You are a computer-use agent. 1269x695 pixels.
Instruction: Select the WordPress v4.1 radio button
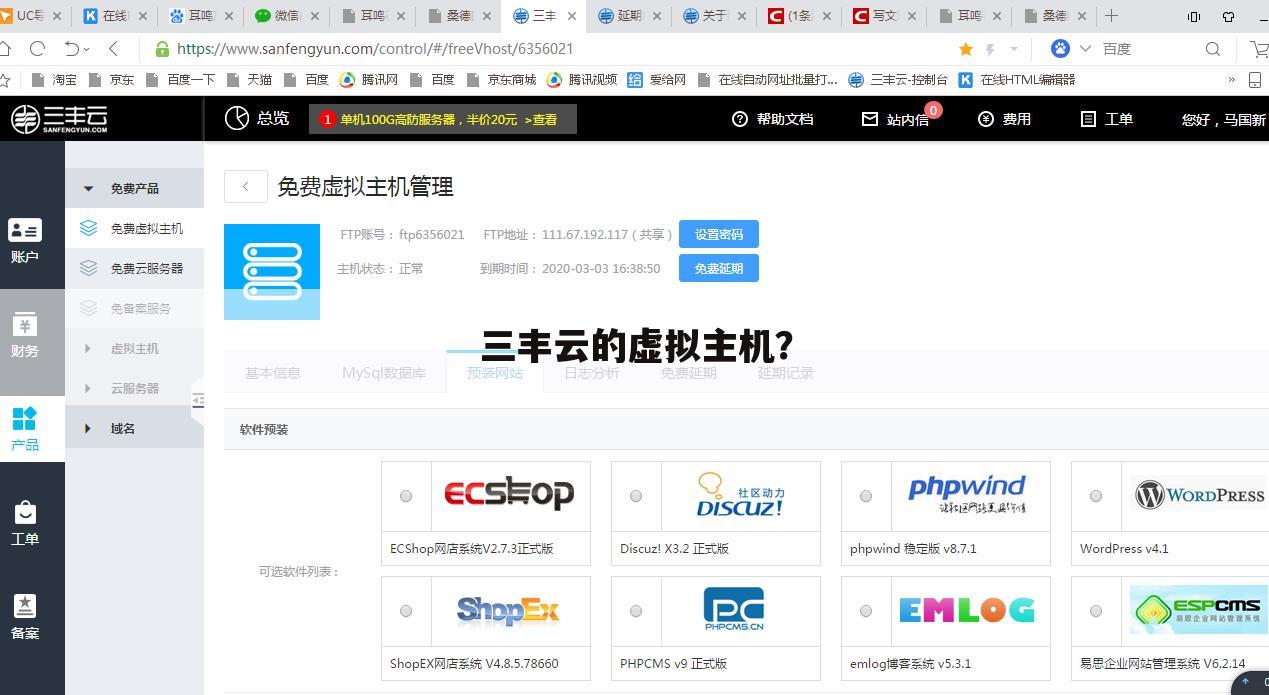1096,495
